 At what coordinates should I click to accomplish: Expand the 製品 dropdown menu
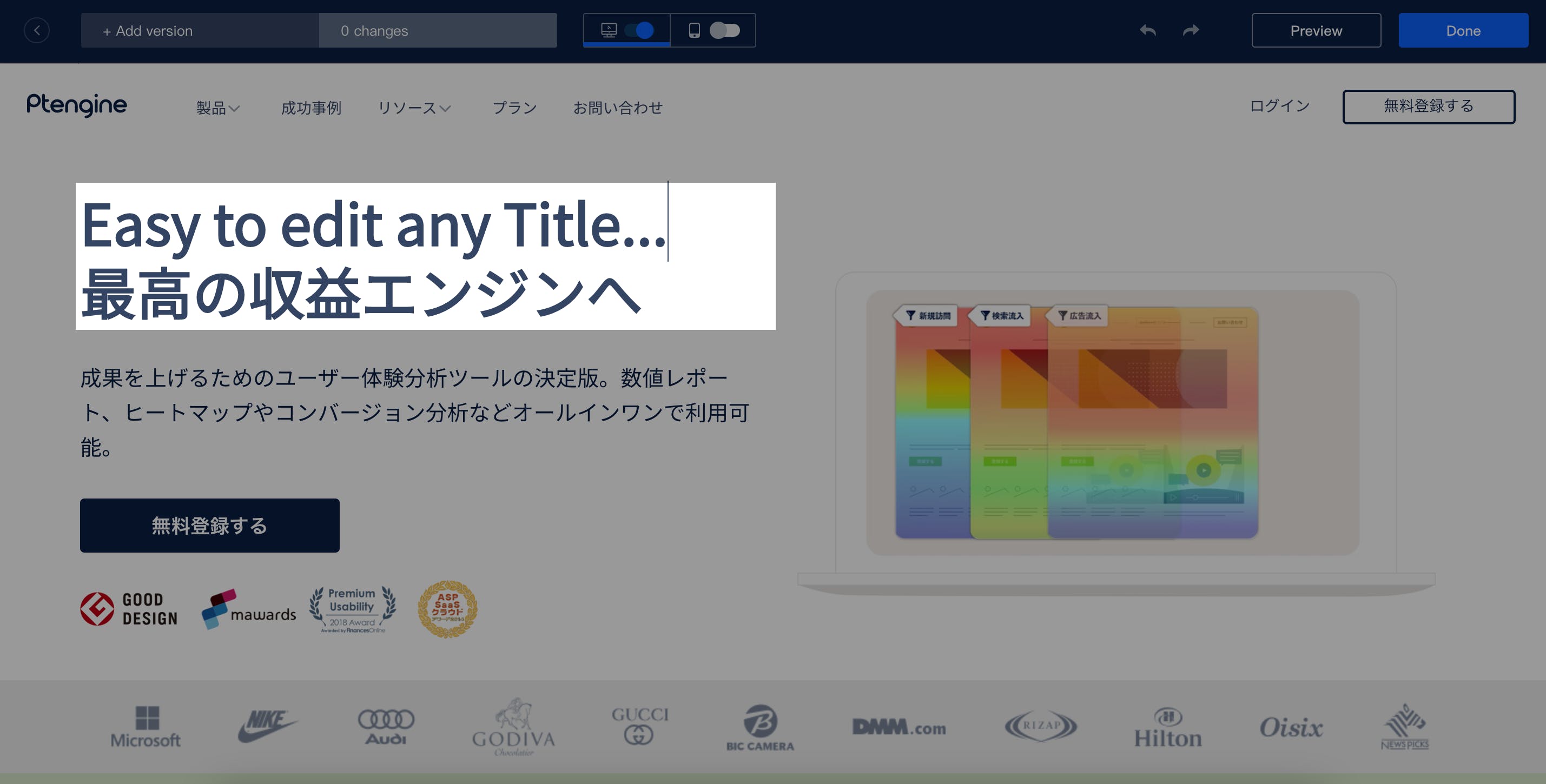coord(218,108)
